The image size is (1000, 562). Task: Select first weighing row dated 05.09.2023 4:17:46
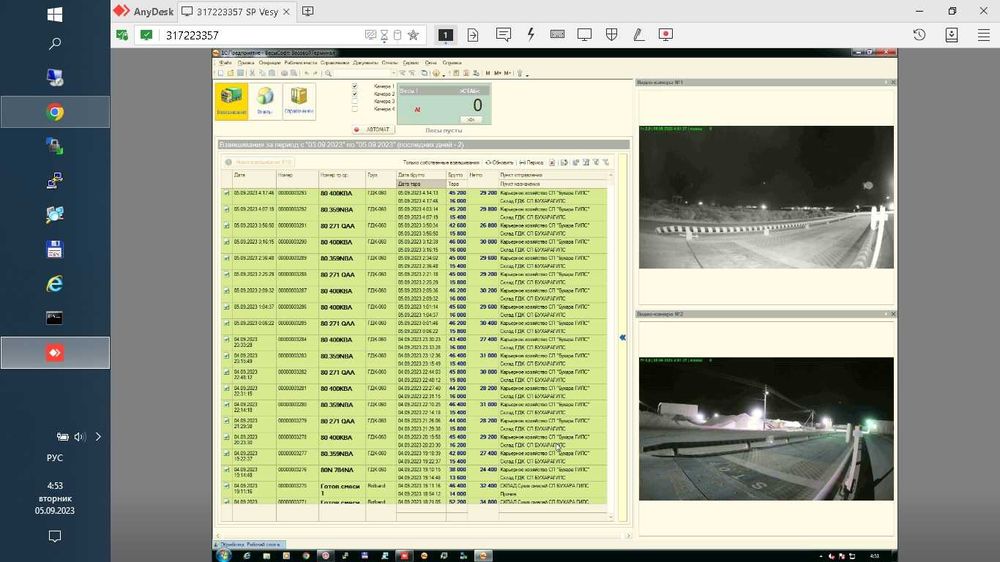pos(253,194)
